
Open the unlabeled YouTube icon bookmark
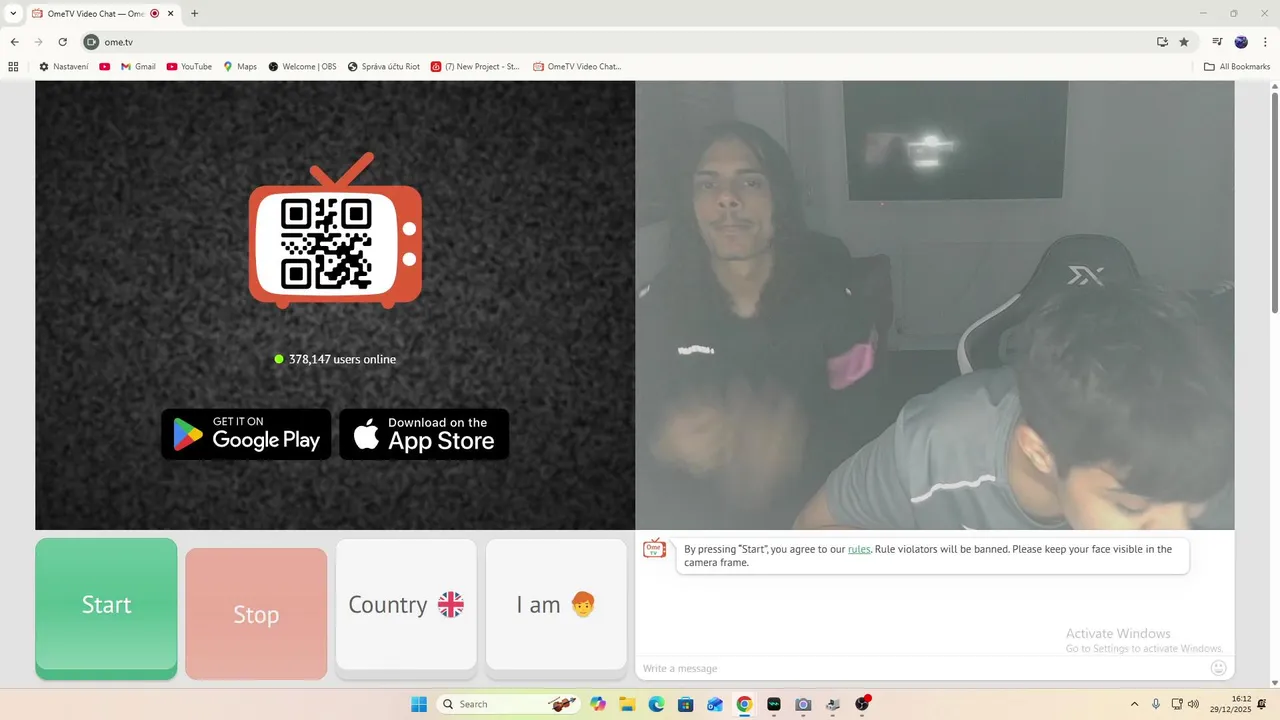tap(104, 67)
